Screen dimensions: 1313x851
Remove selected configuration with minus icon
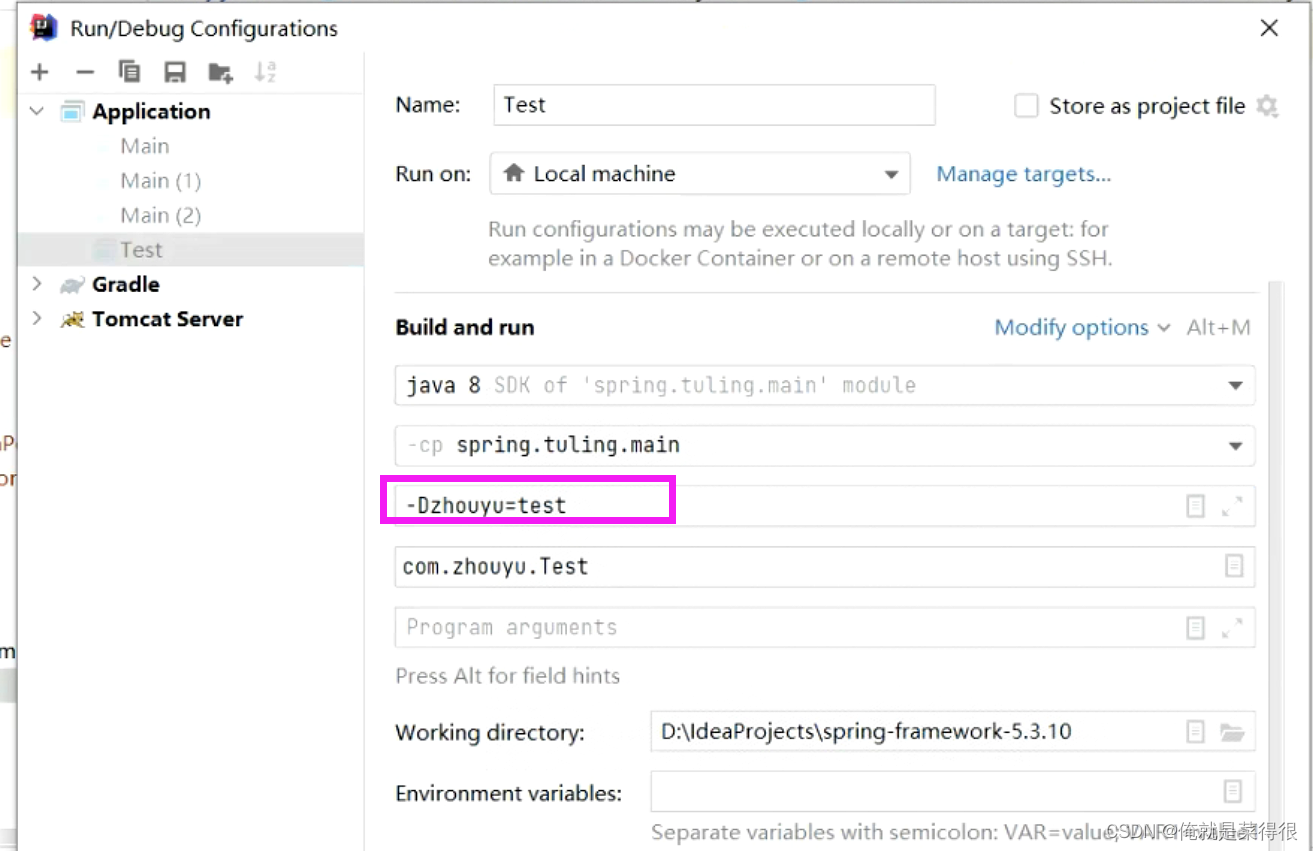tap(85, 72)
